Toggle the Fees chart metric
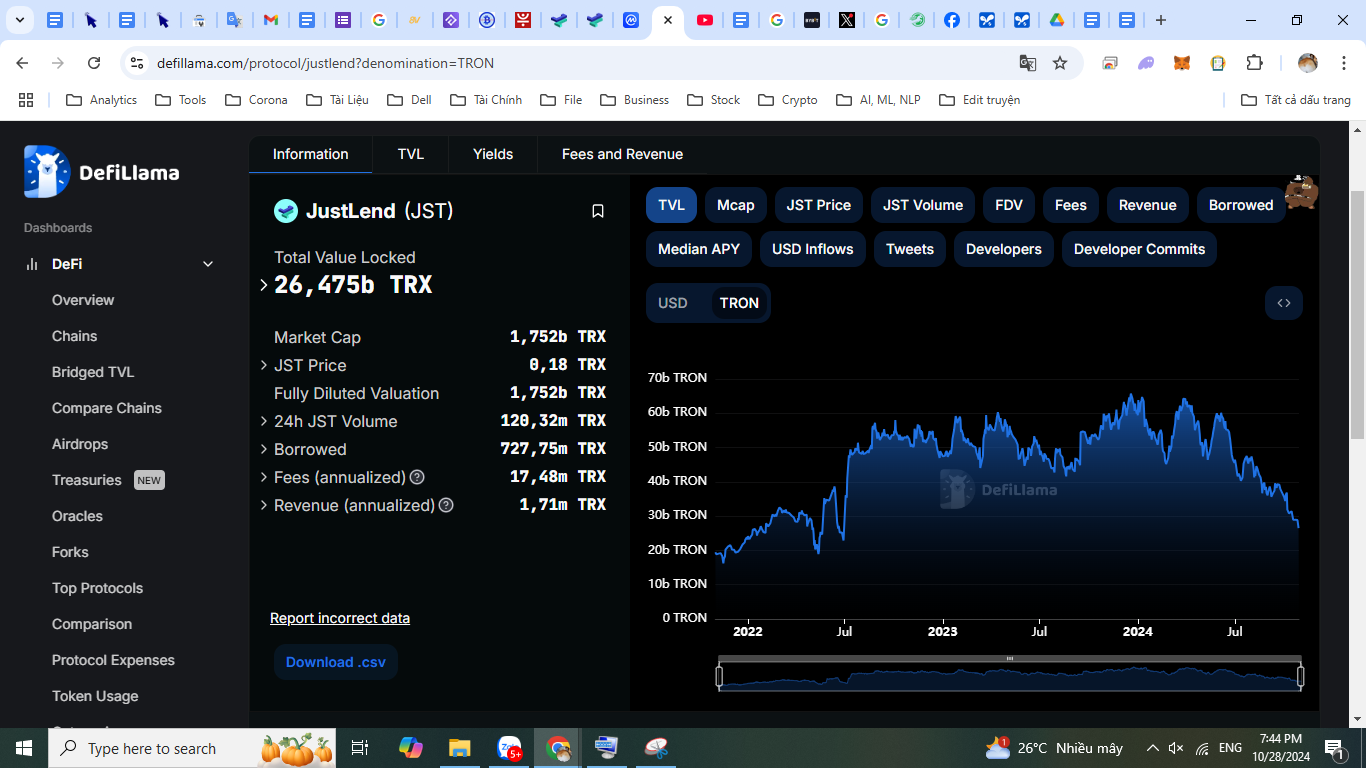 point(1070,205)
